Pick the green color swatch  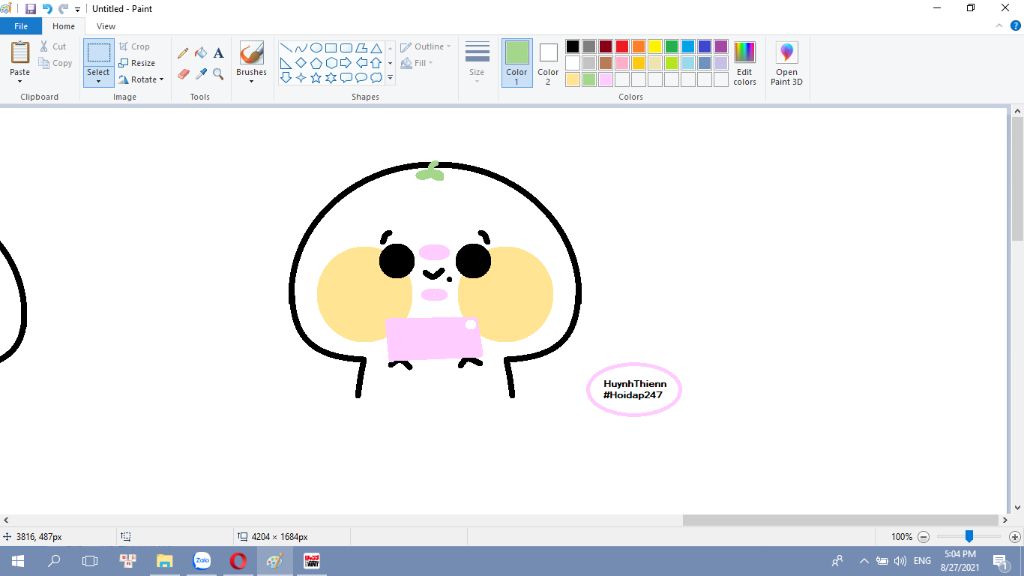pyautogui.click(x=671, y=46)
